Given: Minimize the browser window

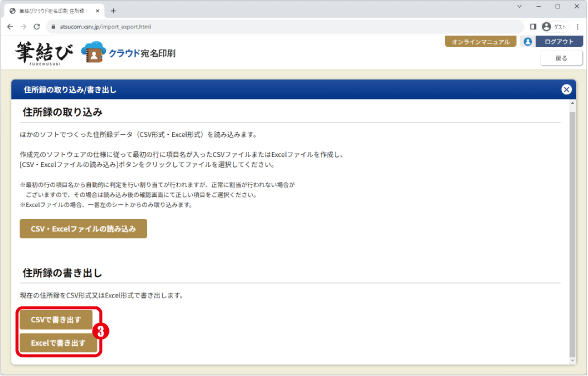Looking at the screenshot, I should 538,6.
